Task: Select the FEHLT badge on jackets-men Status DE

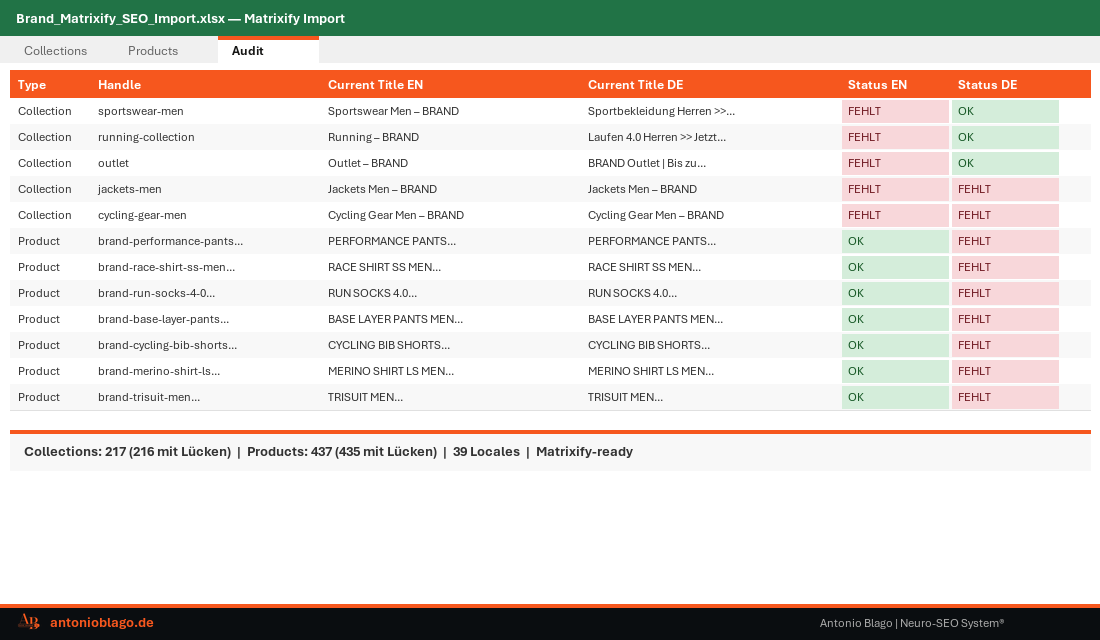Action: (x=1005, y=189)
